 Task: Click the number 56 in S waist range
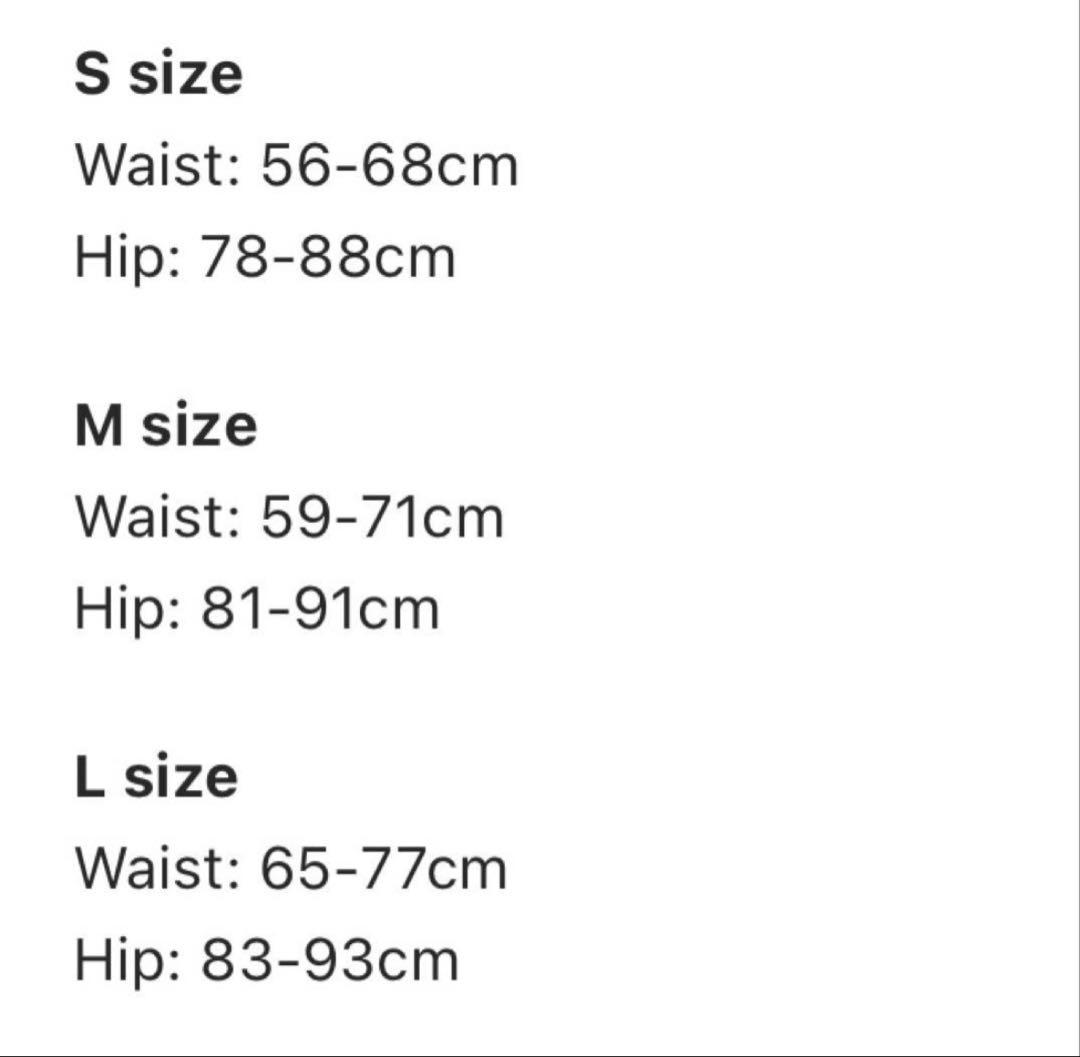tap(292, 166)
